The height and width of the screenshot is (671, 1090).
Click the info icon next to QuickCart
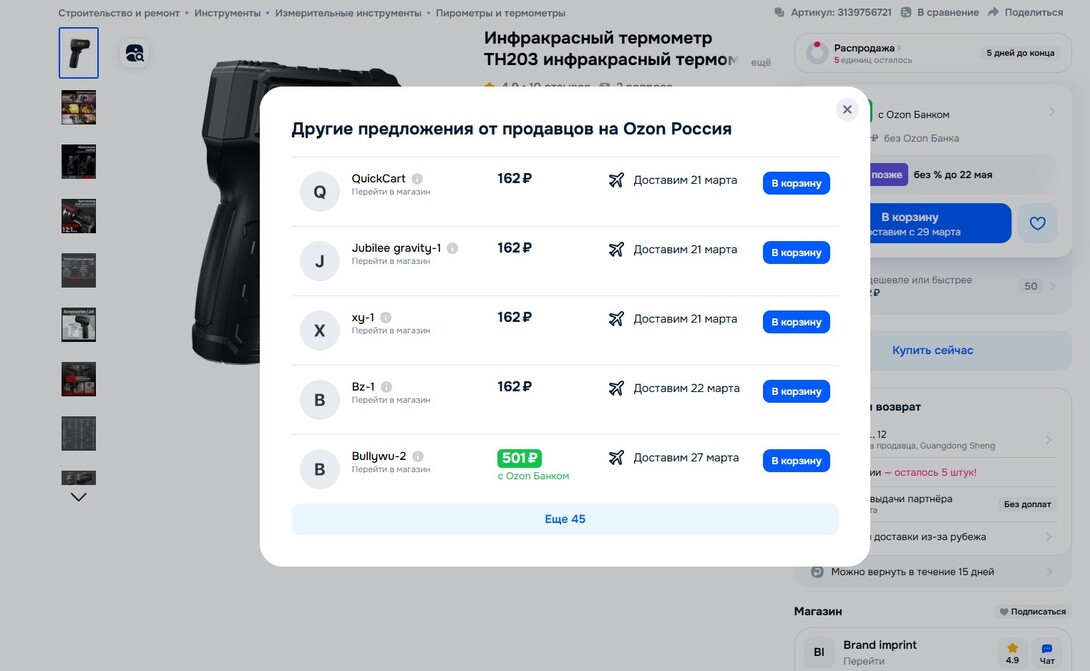pyautogui.click(x=417, y=179)
